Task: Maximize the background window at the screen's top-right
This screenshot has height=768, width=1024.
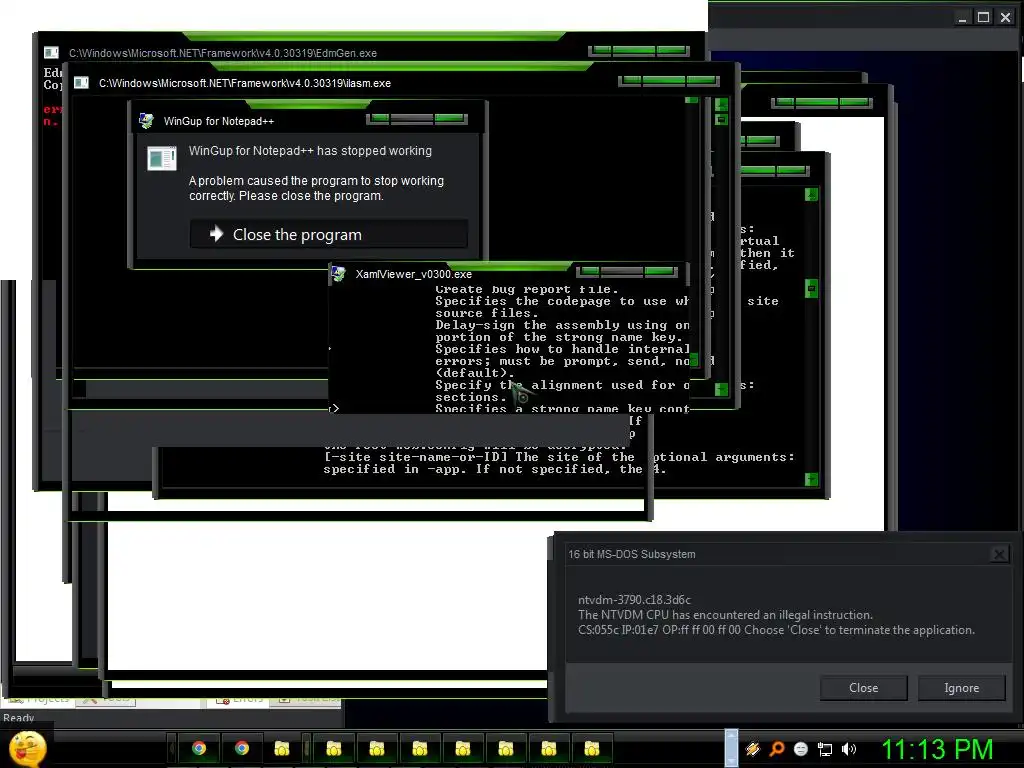Action: pyautogui.click(x=983, y=17)
